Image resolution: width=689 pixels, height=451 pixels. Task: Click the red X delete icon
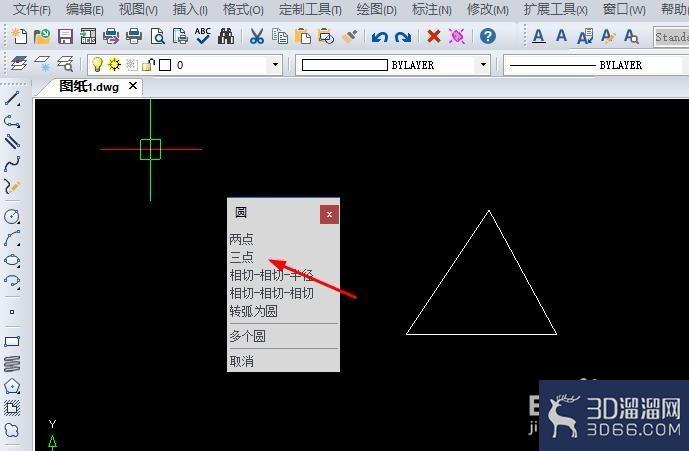(434, 36)
